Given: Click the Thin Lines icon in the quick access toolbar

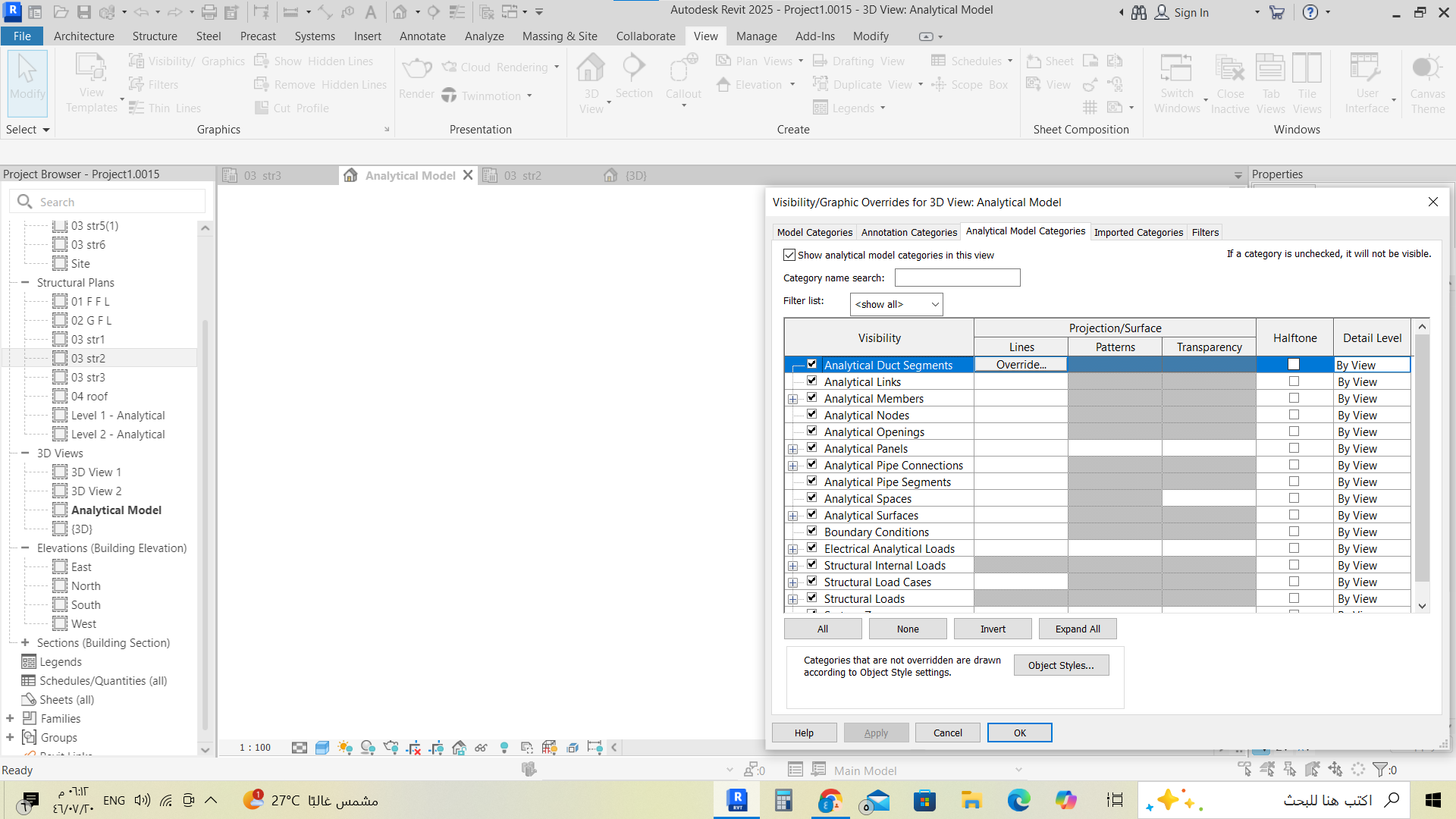Looking at the screenshot, I should coord(457,12).
